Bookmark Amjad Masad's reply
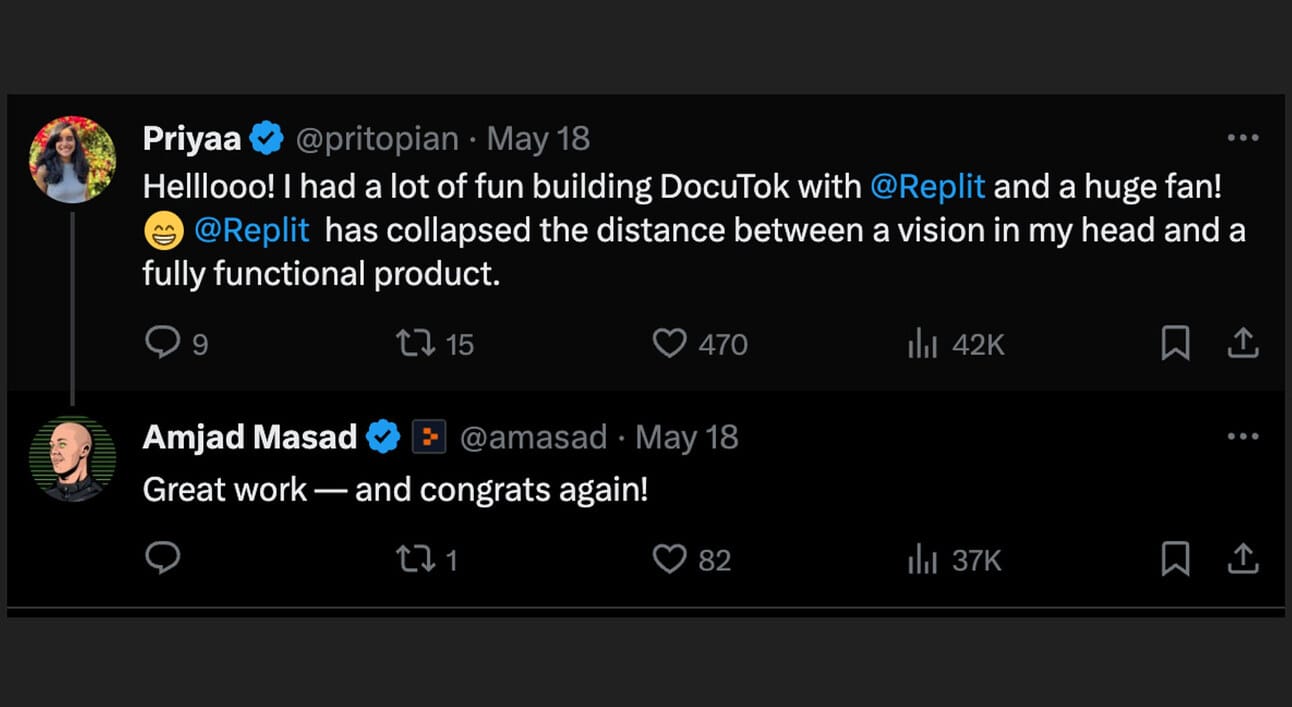This screenshot has height=707, width=1292. [x=1175, y=559]
